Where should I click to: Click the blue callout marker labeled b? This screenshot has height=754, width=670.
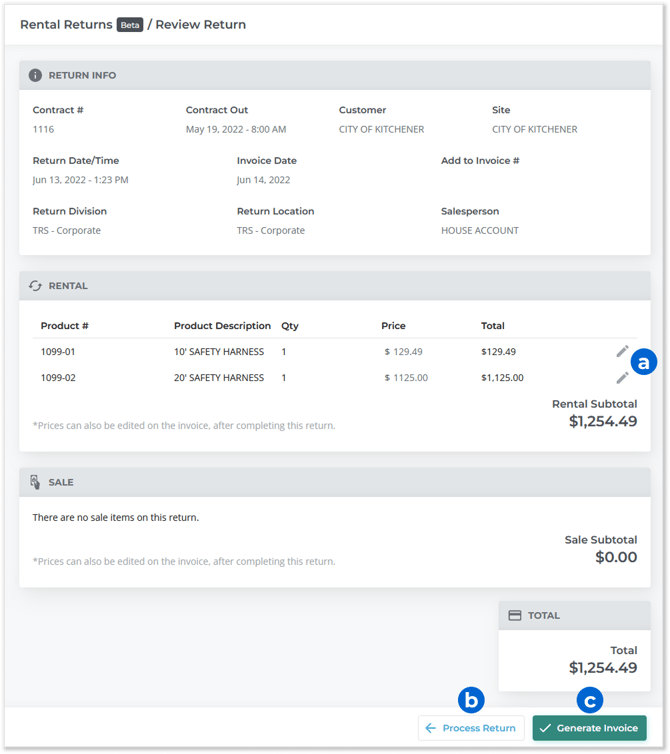[471, 700]
